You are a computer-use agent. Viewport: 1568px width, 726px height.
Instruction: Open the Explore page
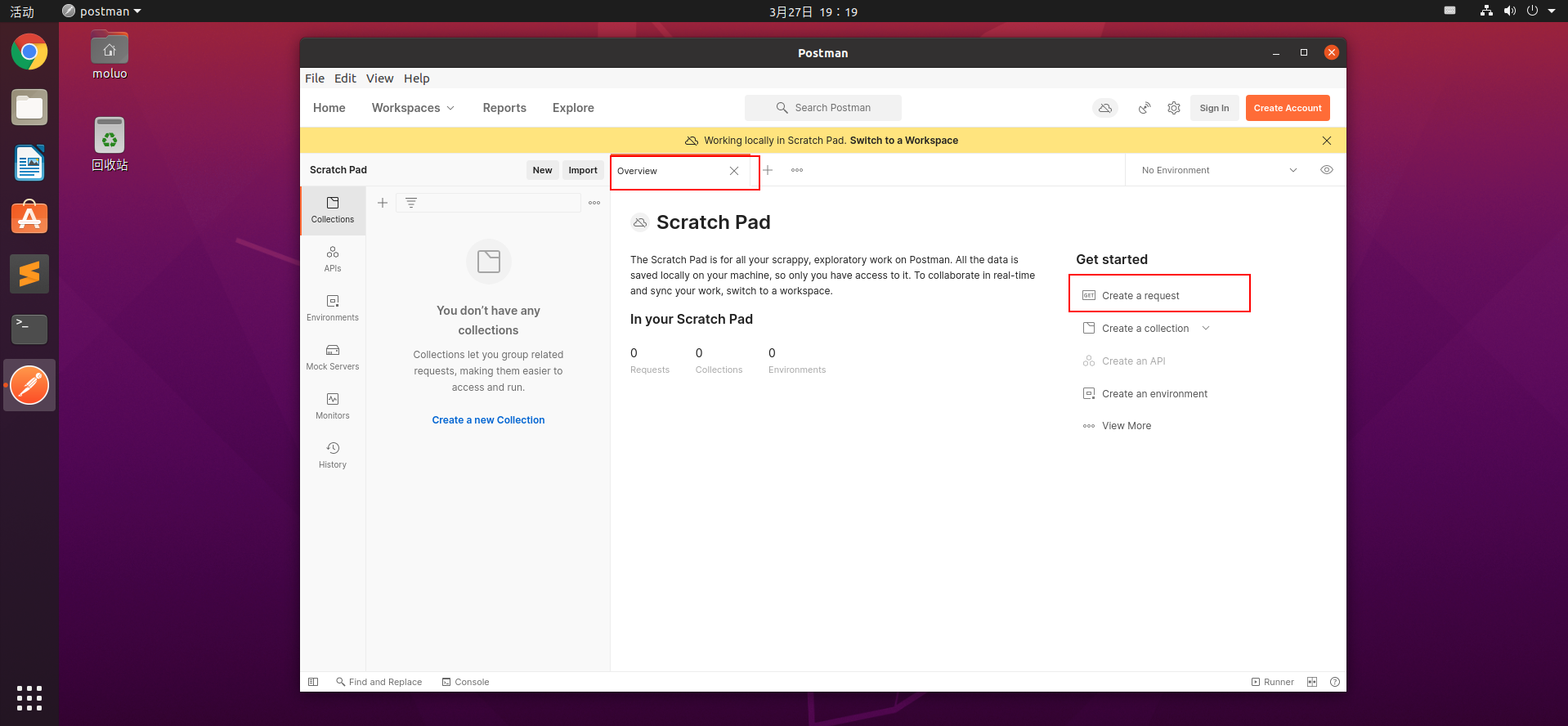(573, 108)
